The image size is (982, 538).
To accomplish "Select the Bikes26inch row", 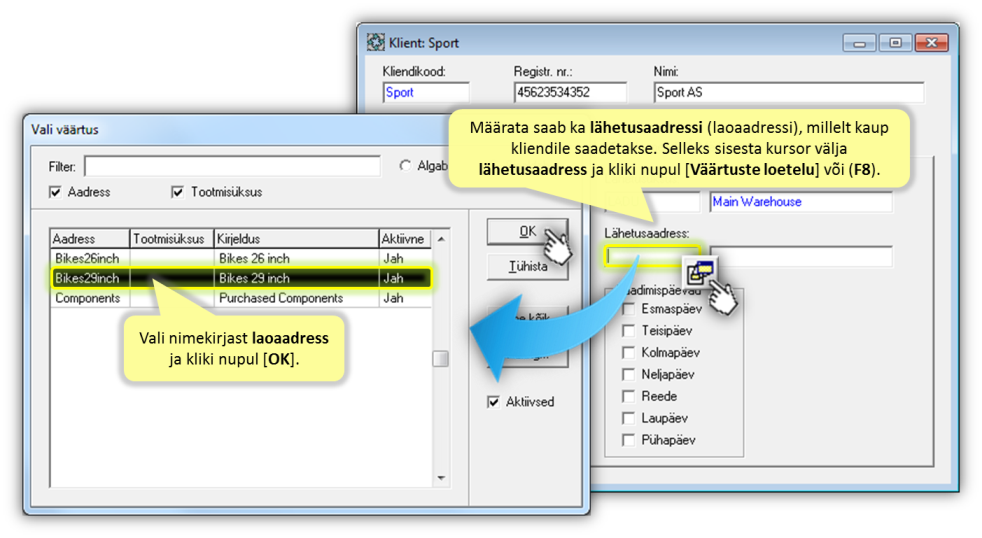I will point(241,258).
